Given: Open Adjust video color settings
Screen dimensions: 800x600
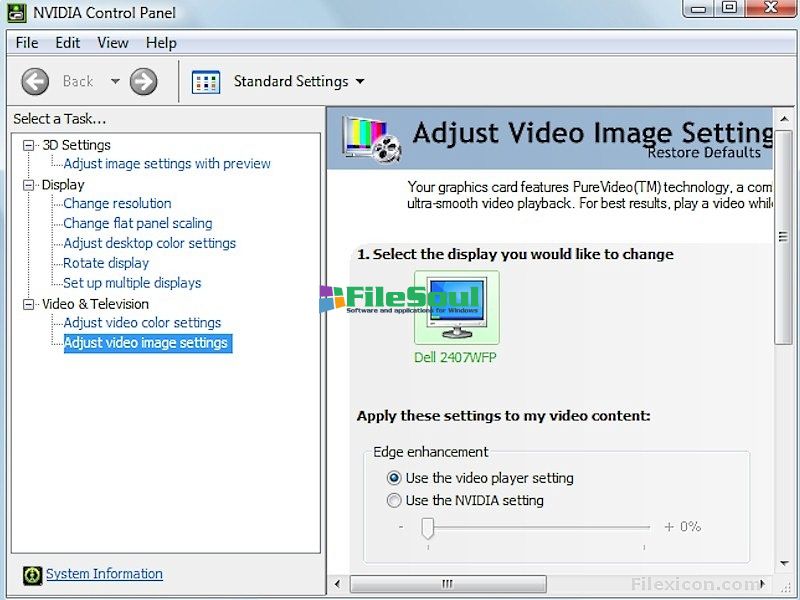Looking at the screenshot, I should click(142, 323).
